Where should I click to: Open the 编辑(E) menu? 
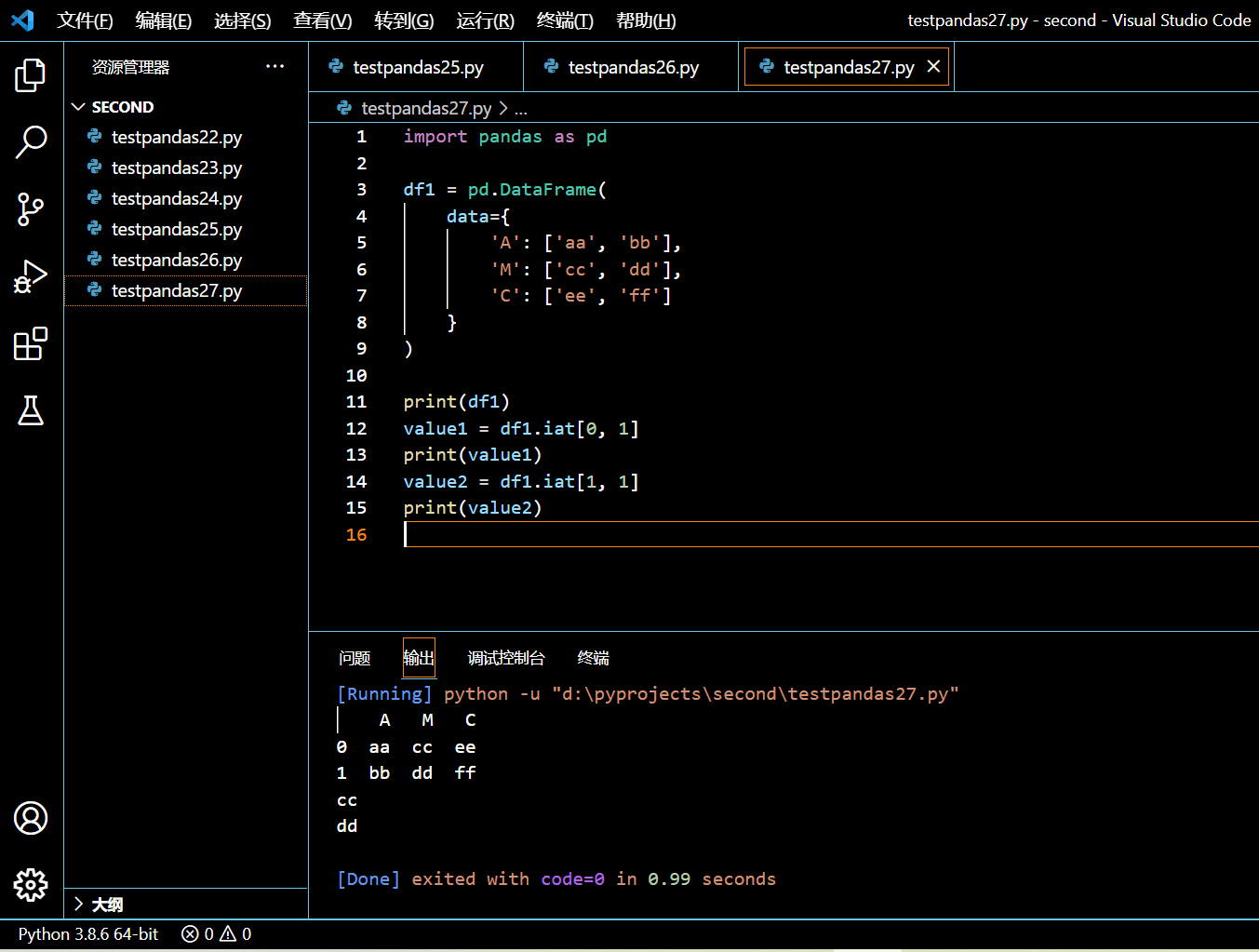click(x=163, y=20)
